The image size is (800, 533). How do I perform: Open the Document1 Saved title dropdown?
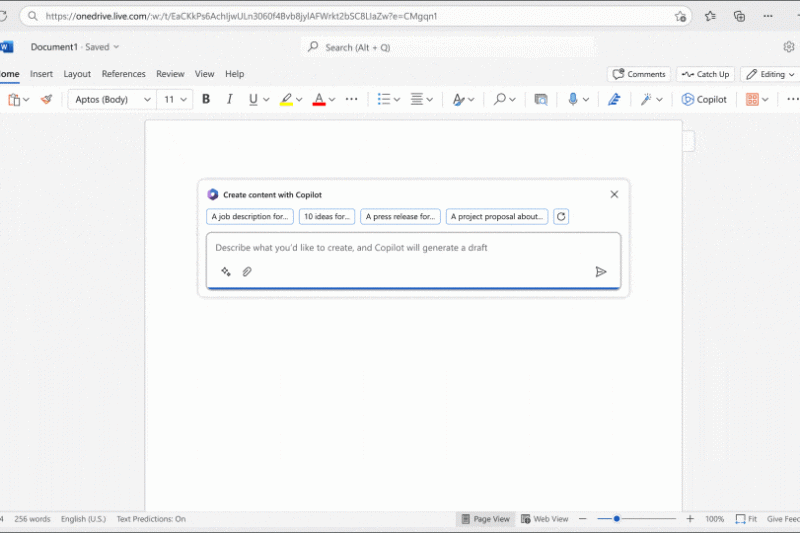click(x=74, y=47)
